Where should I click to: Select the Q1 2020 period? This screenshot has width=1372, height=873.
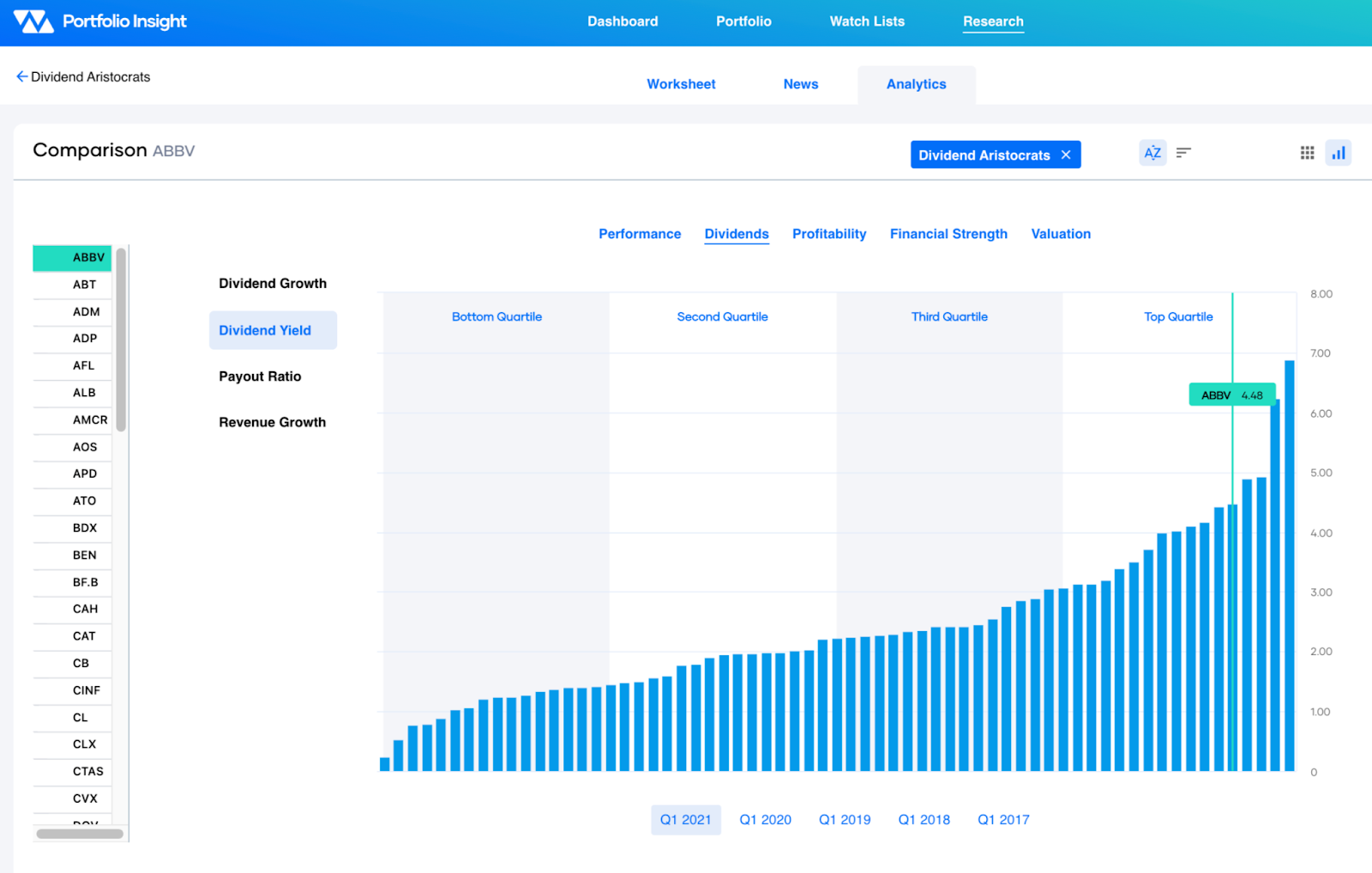766,820
